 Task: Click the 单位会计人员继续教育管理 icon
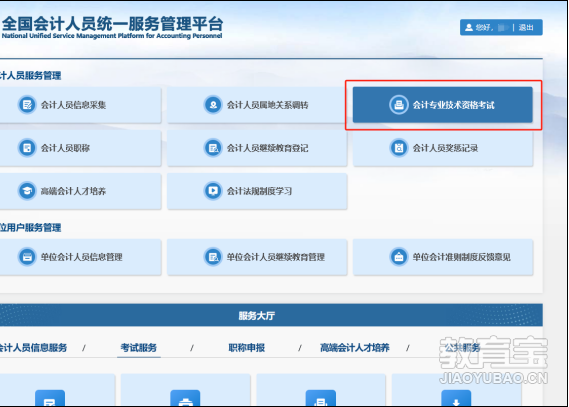(x=213, y=257)
